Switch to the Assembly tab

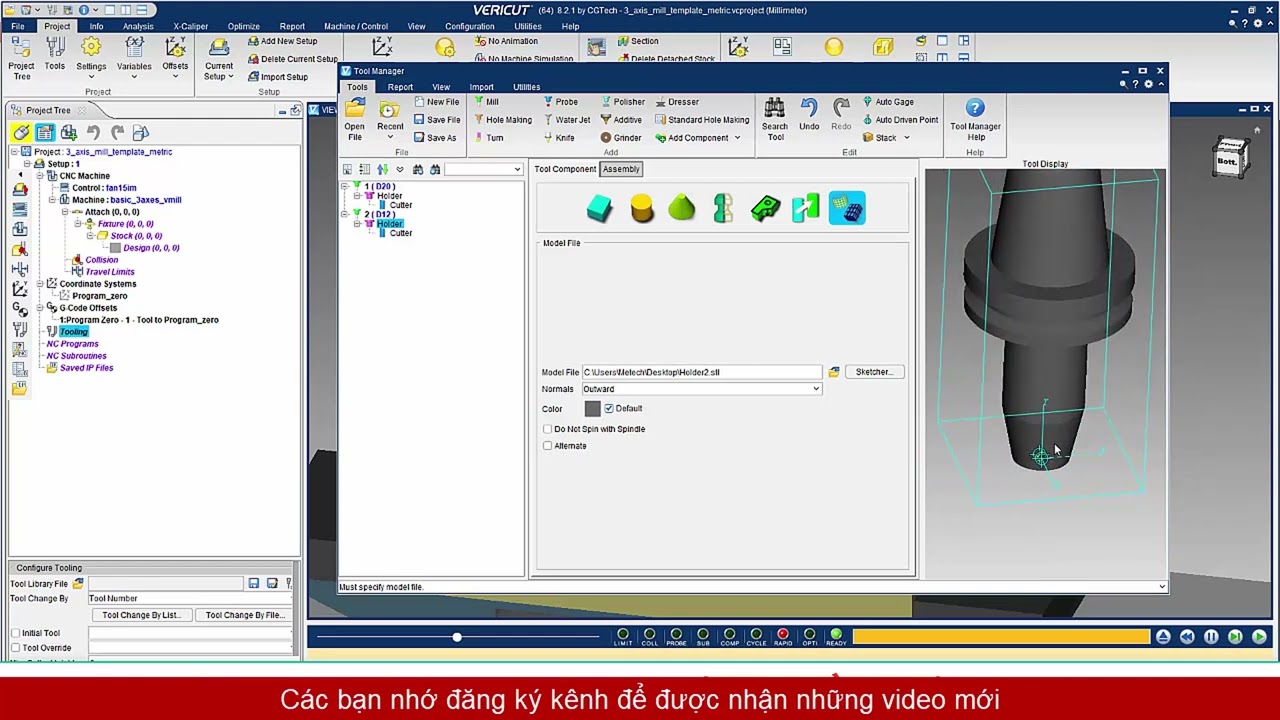(621, 169)
